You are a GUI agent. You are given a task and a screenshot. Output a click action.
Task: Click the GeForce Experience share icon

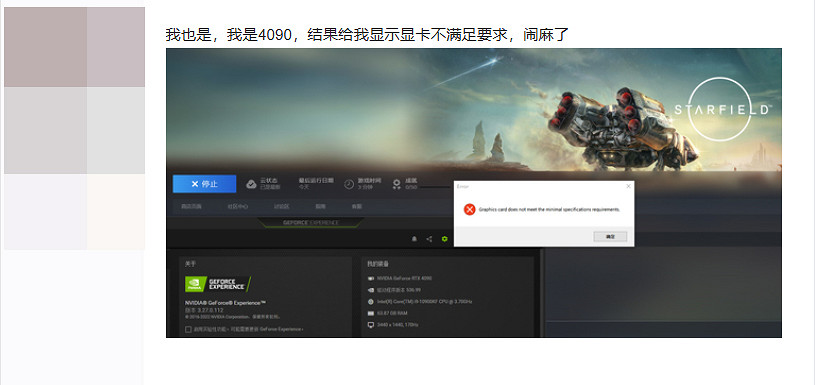click(429, 239)
